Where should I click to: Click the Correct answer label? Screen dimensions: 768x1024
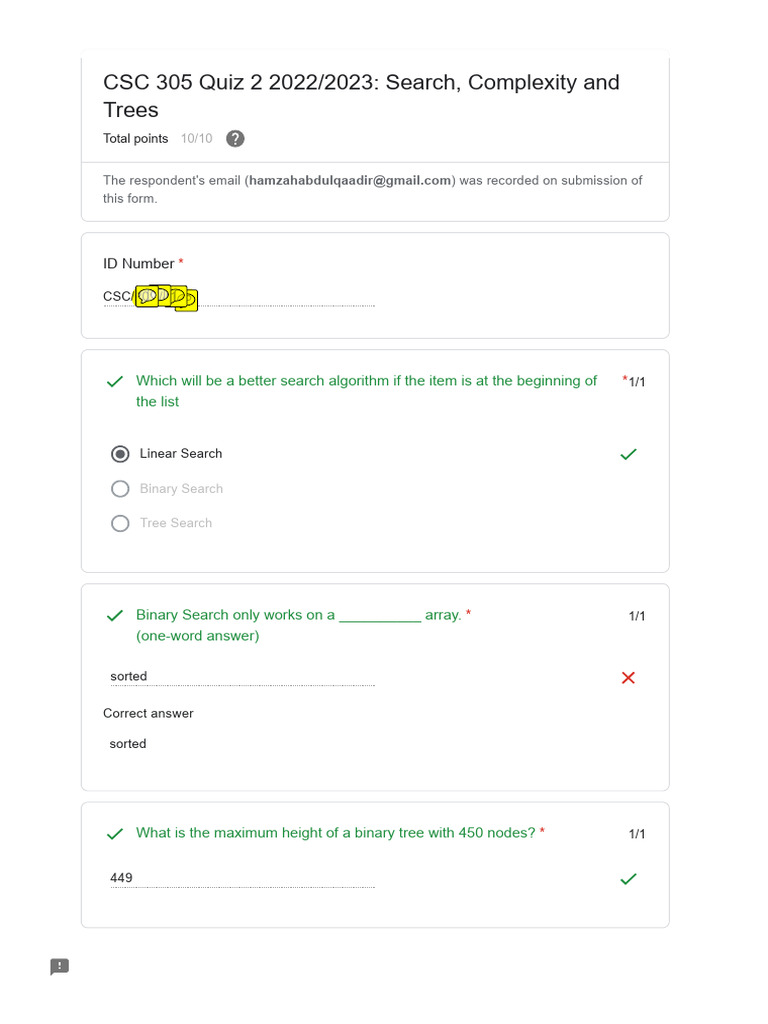tap(148, 713)
